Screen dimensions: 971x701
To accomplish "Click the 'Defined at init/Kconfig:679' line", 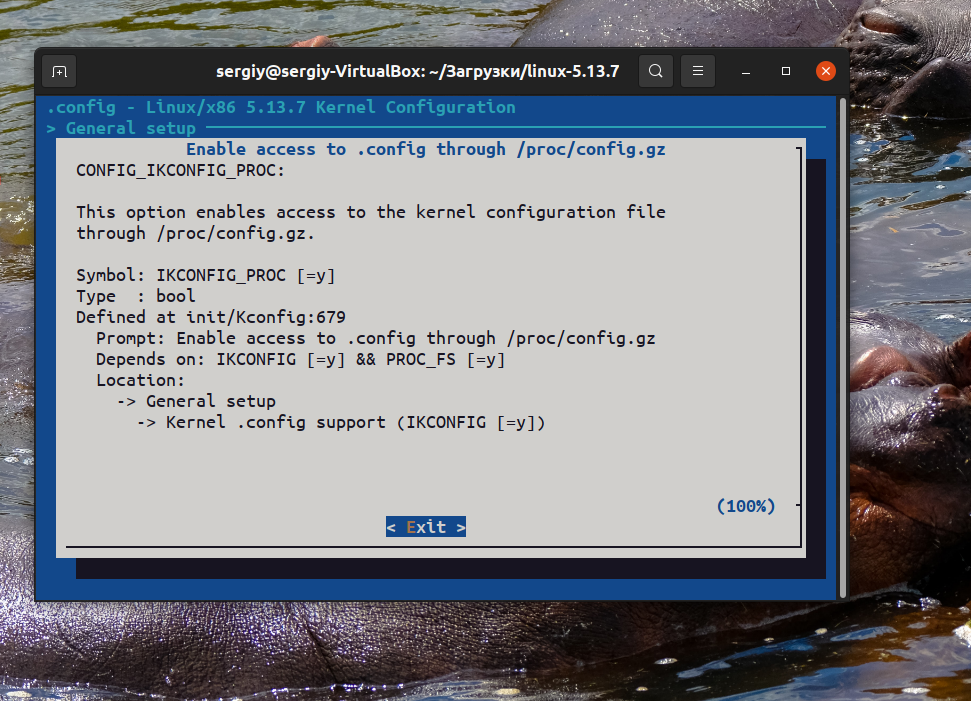I will click(211, 317).
